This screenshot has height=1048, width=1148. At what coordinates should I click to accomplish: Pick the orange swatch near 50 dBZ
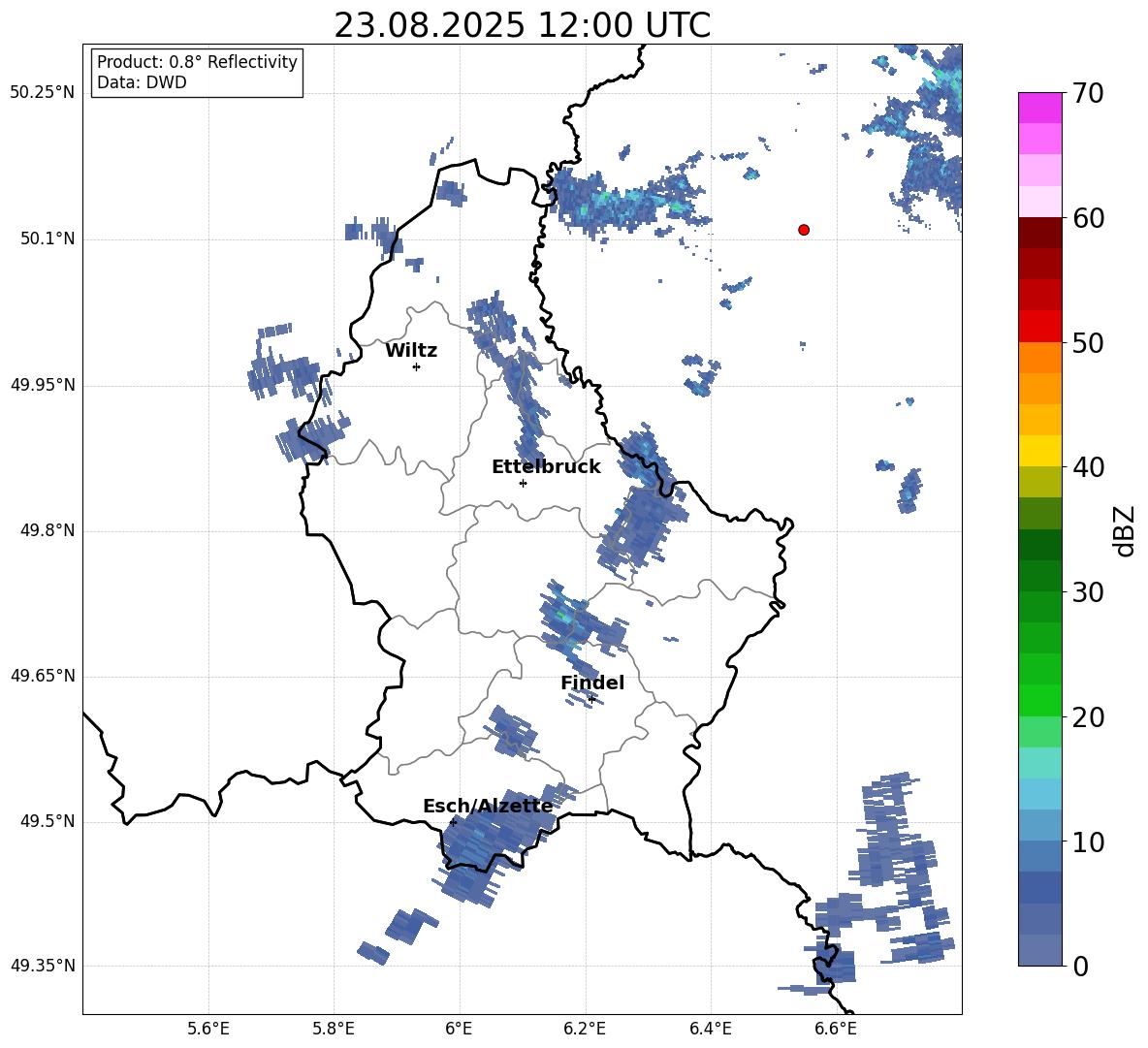1040,357
